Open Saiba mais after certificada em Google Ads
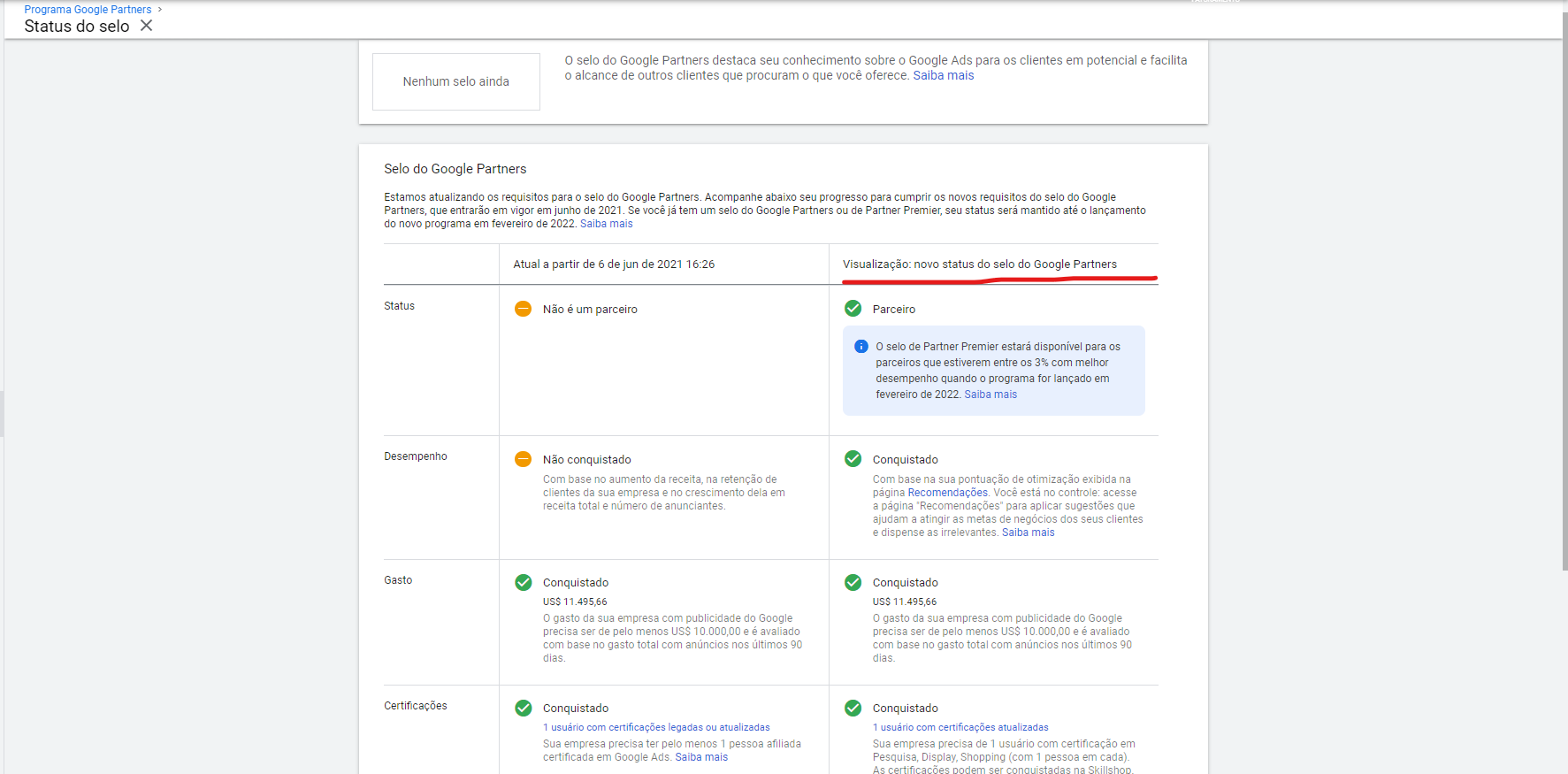 [x=701, y=757]
